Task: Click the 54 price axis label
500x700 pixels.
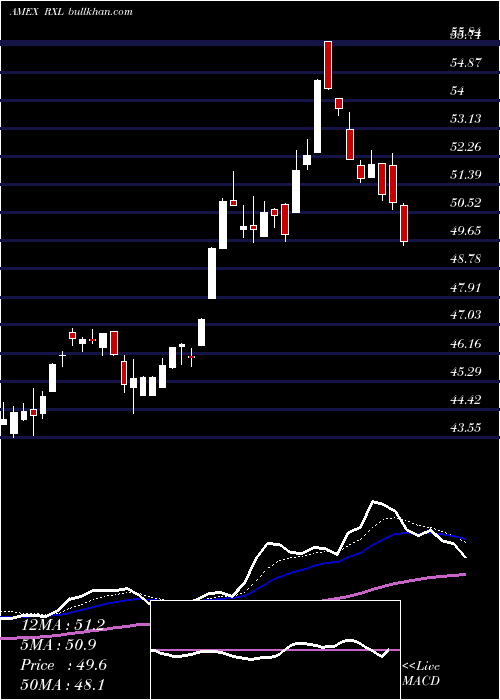Action: pyautogui.click(x=458, y=91)
